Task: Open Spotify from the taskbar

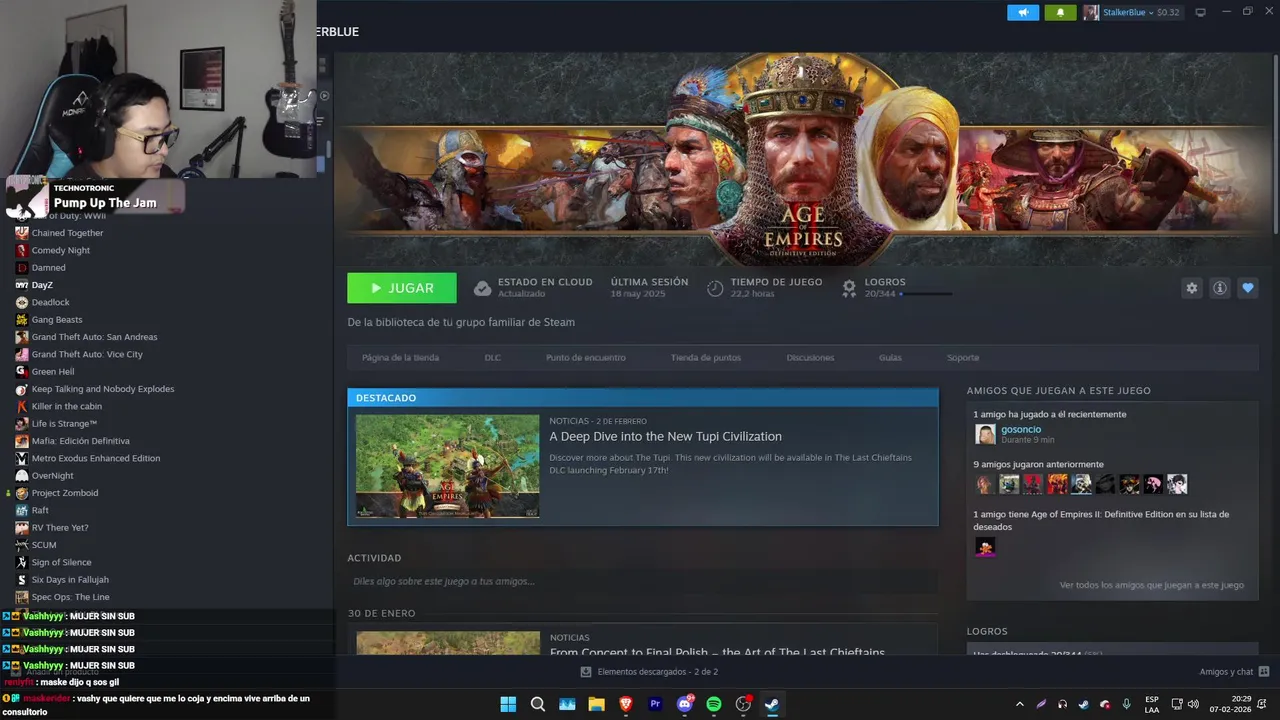Action: coord(714,704)
